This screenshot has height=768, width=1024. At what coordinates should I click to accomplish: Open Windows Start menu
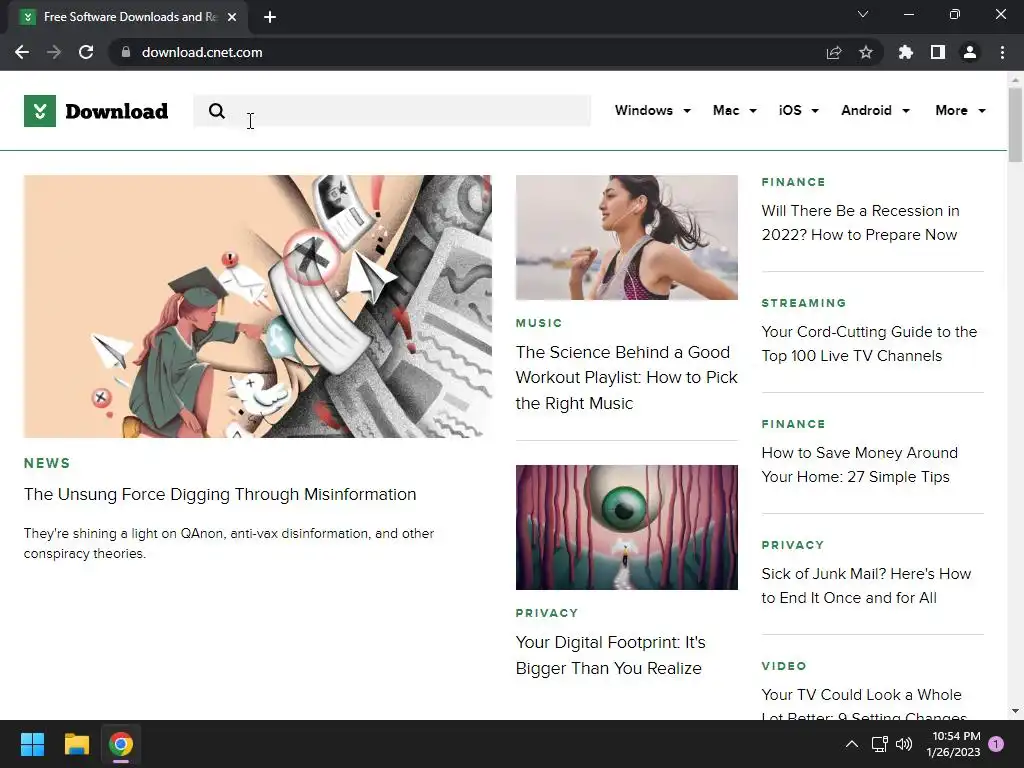pyautogui.click(x=32, y=744)
